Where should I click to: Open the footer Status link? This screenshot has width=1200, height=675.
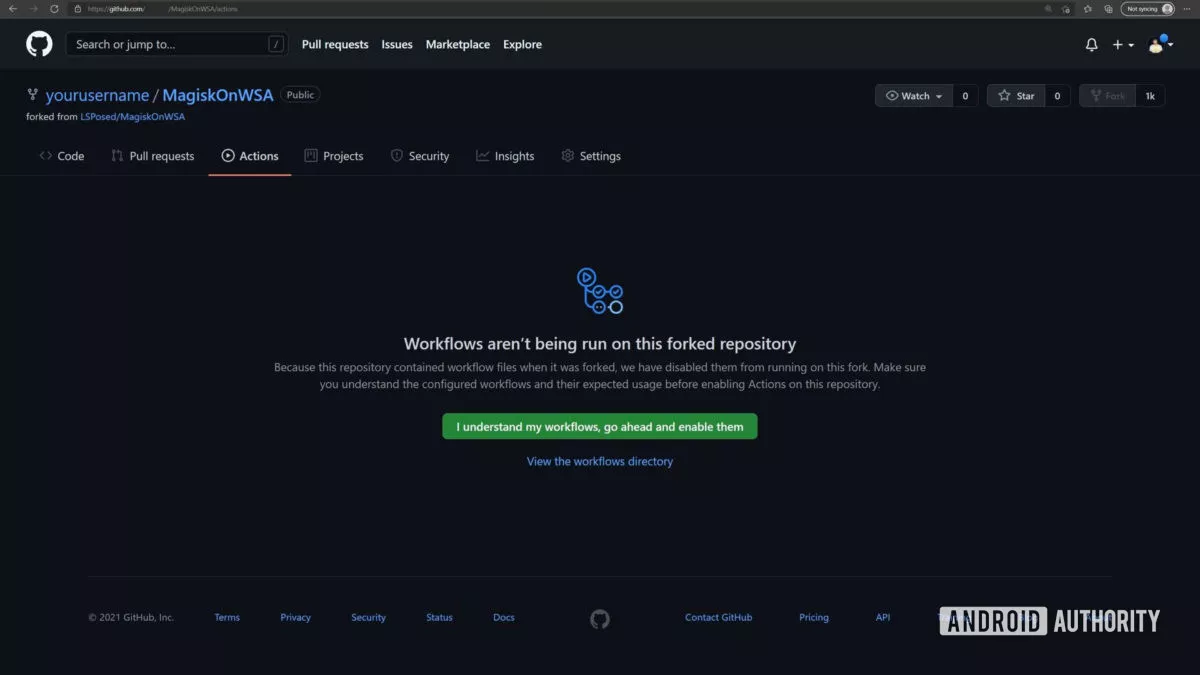click(439, 618)
